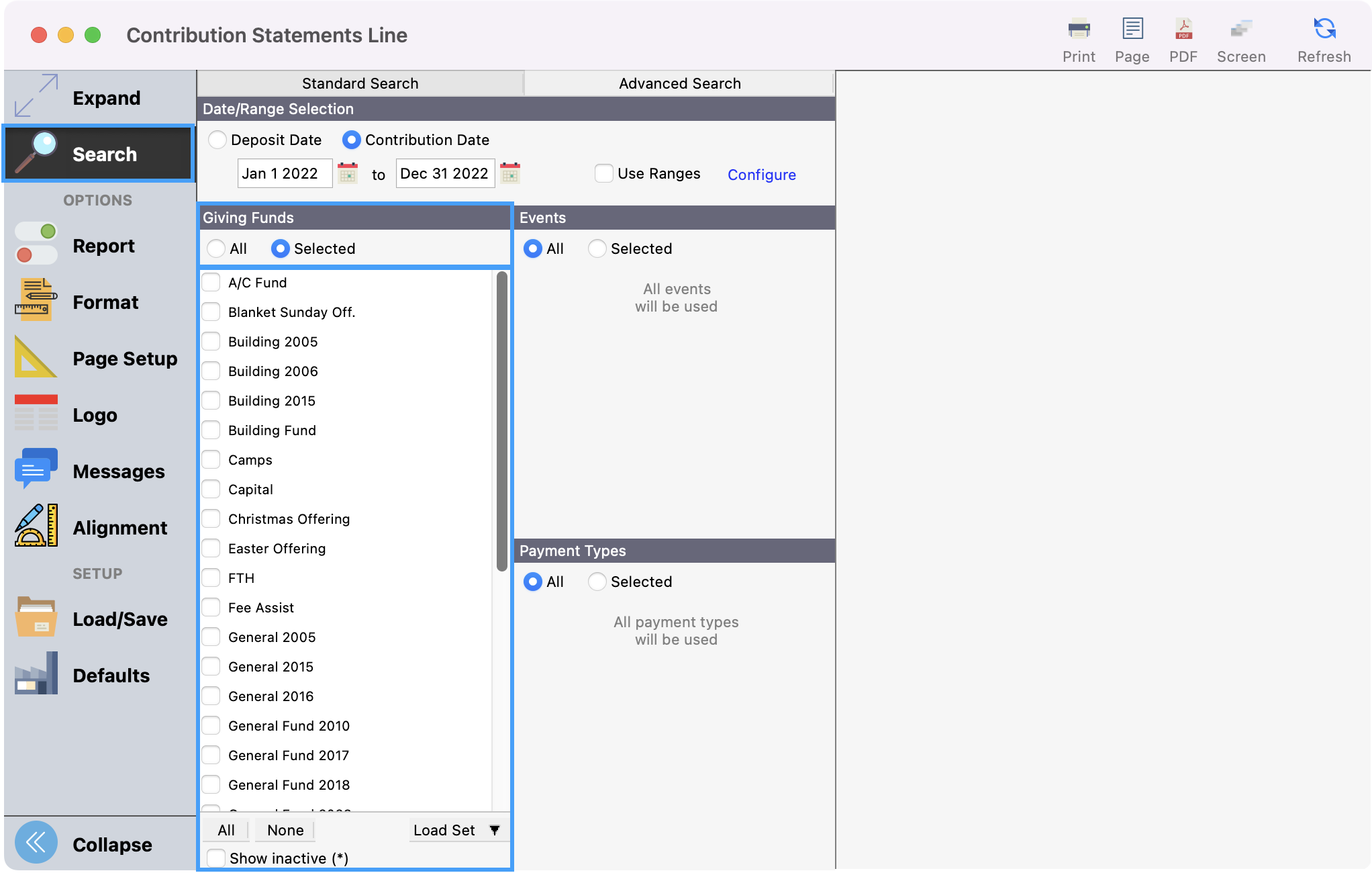This screenshot has width=1372, height=873.
Task: Open the Format options icon
Action: point(36,300)
